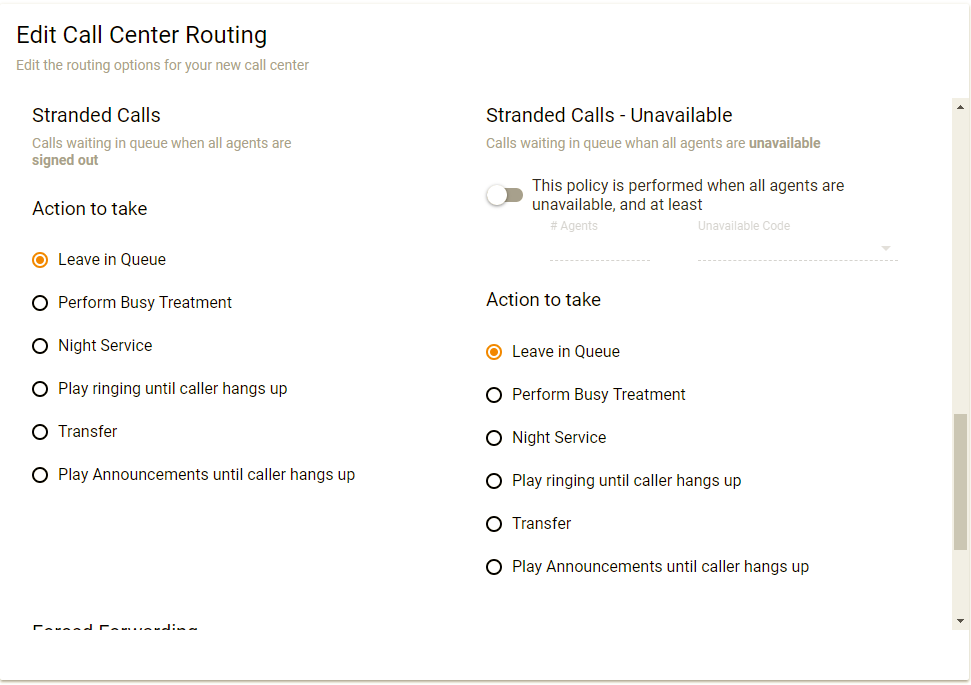Select Transfer option under Stranded Calls
The image size is (971, 685).
40,432
